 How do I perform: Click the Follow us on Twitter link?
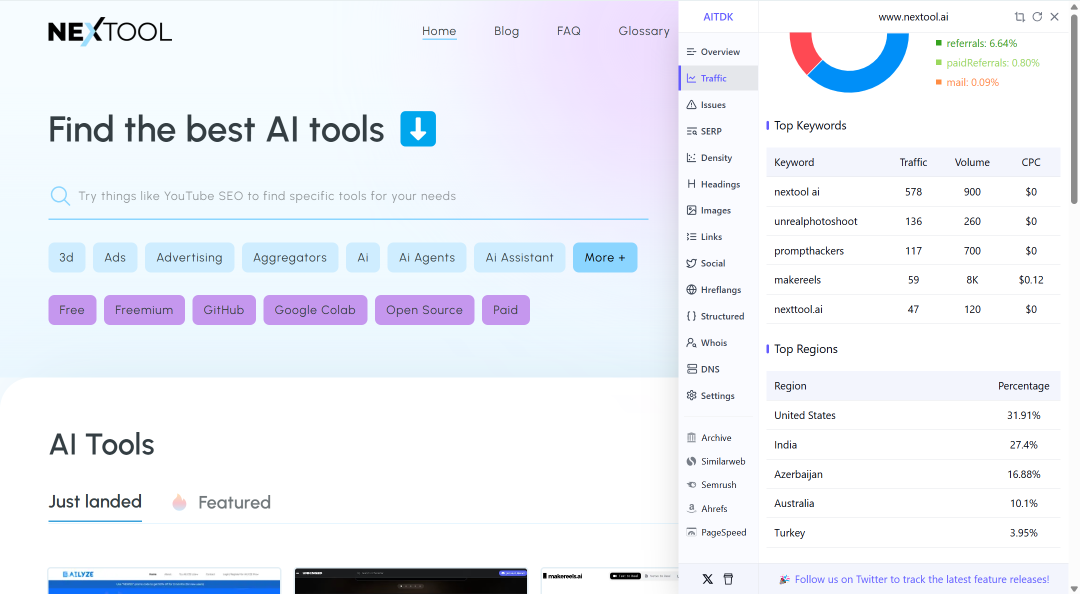(x=922, y=580)
